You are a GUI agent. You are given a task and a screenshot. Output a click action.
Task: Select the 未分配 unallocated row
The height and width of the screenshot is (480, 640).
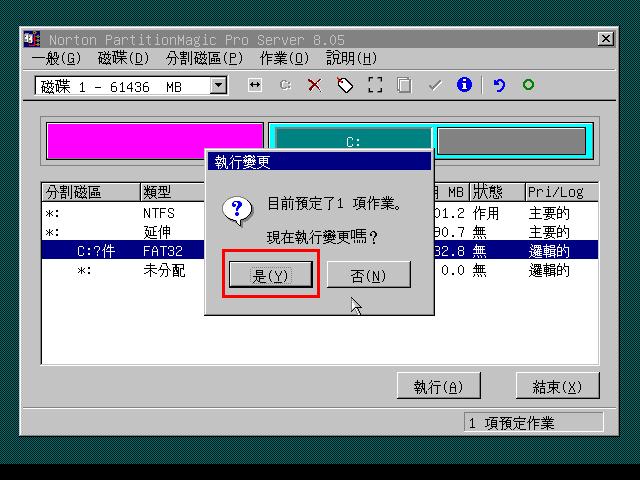pyautogui.click(x=320, y=270)
